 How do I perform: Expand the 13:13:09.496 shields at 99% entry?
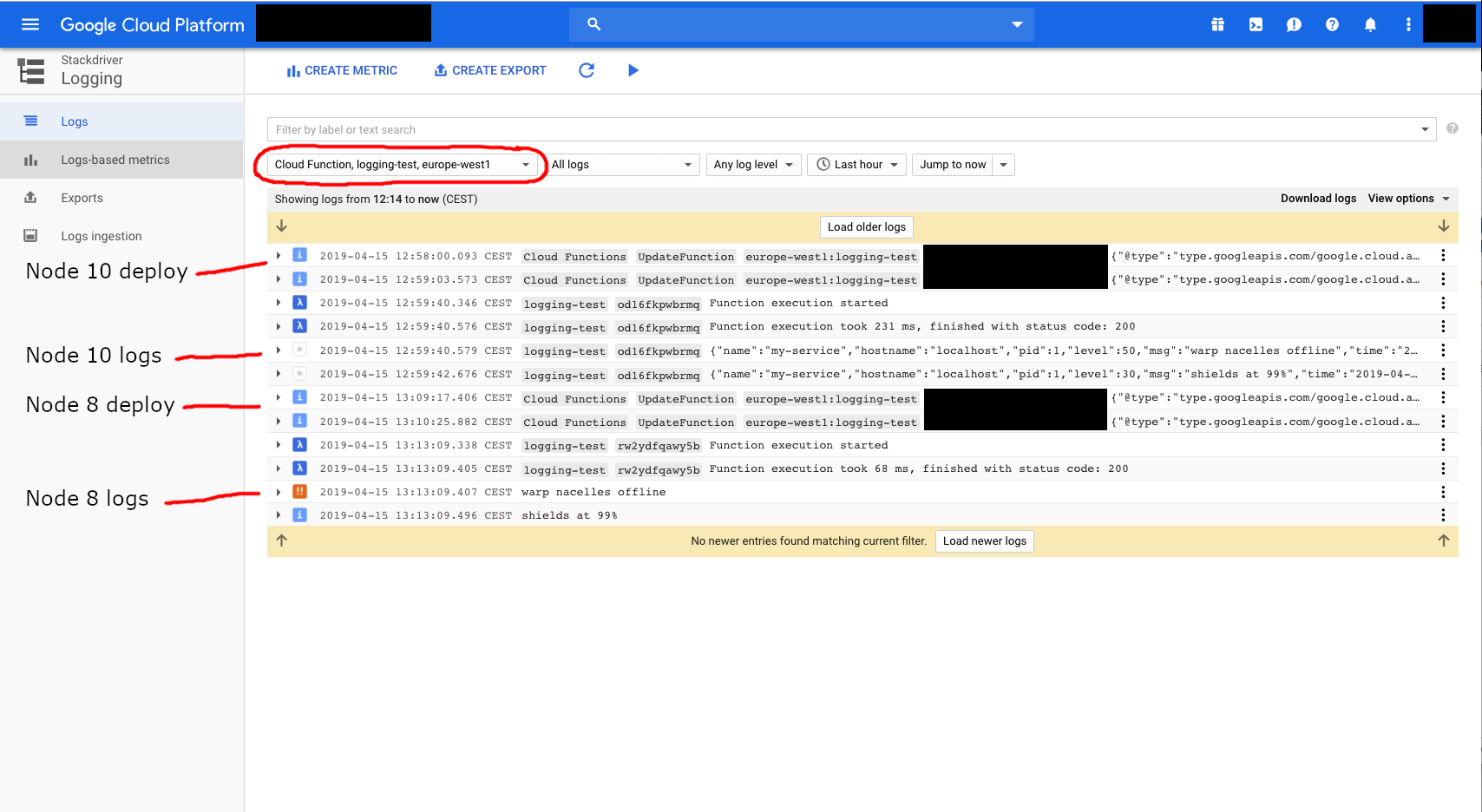tap(279, 515)
